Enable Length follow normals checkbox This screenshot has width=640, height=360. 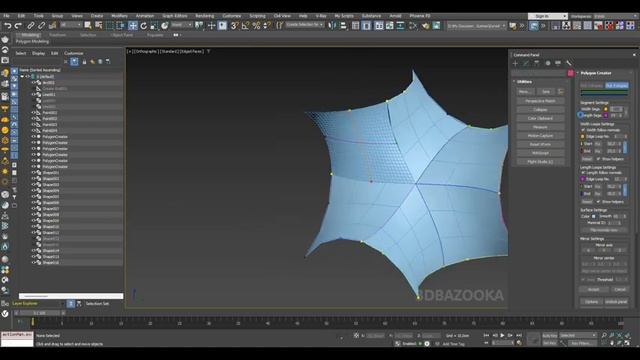coord(583,173)
